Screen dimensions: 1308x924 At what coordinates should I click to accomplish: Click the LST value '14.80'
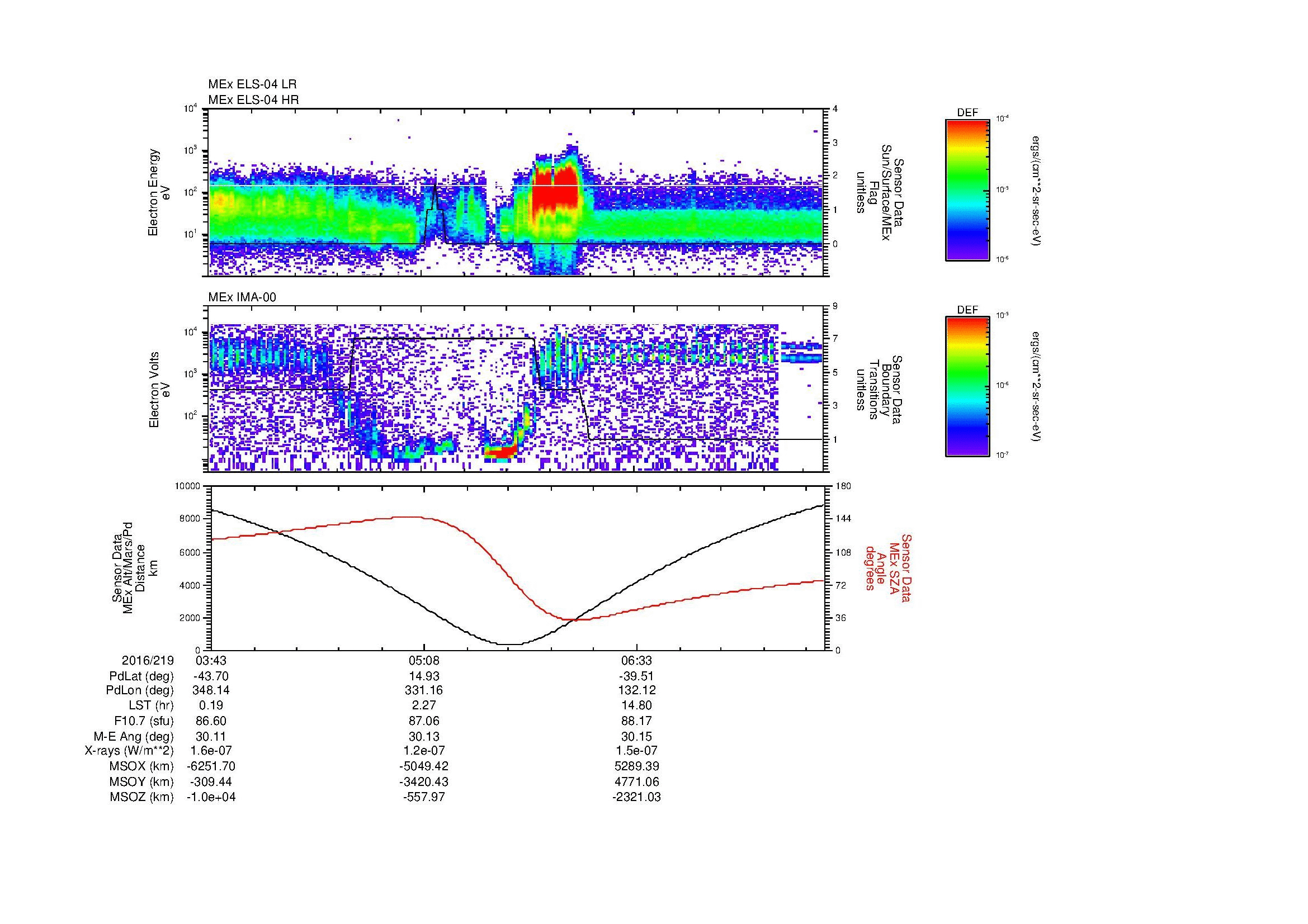point(636,706)
